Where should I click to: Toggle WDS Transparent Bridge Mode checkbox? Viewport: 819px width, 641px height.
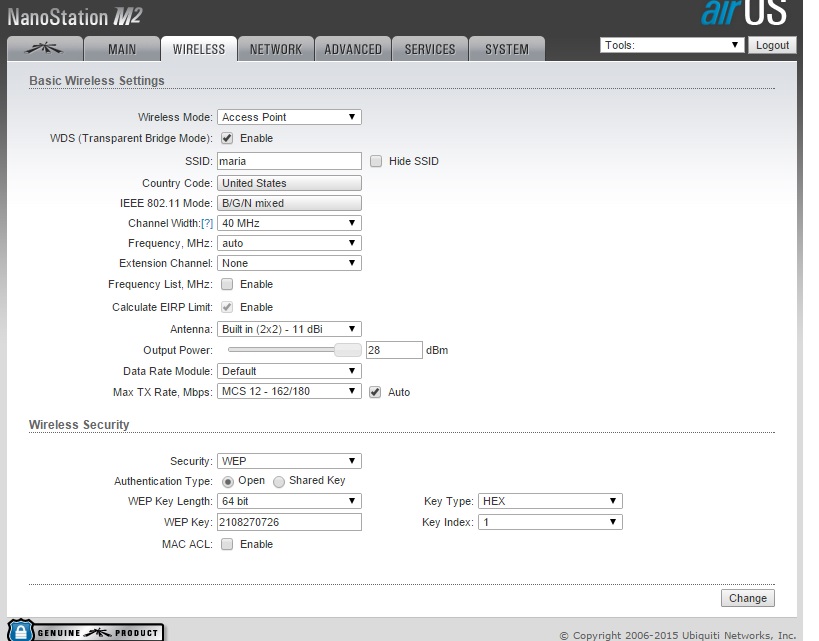point(227,138)
